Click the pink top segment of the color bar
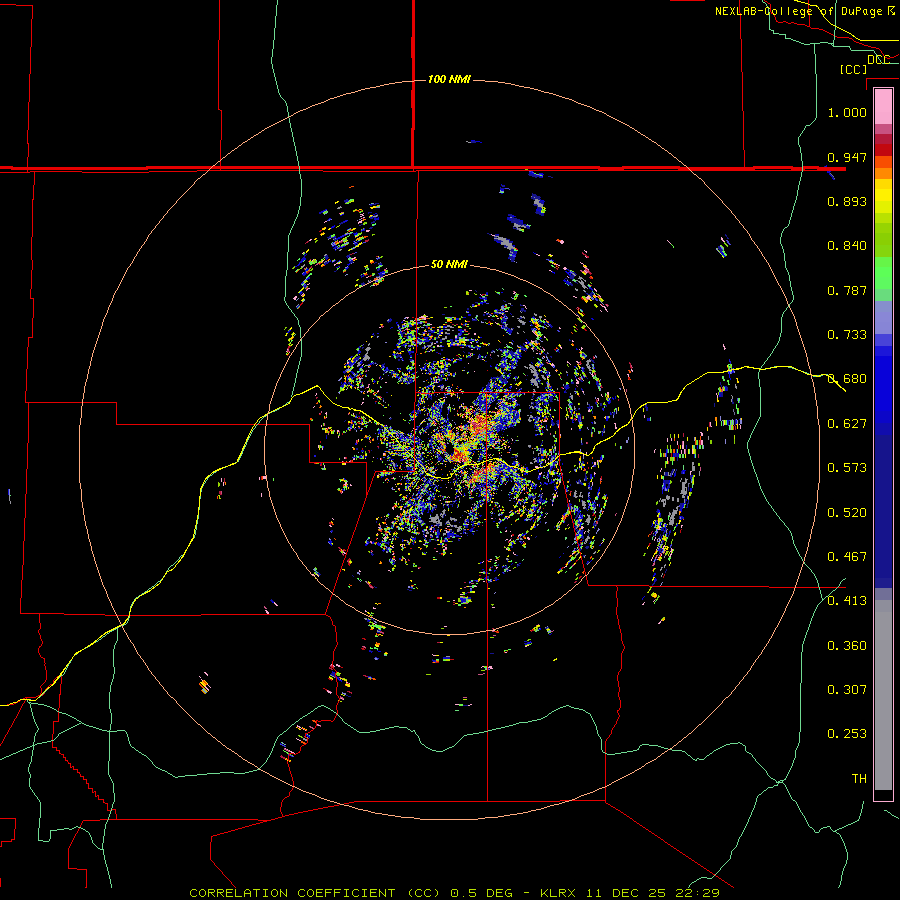The image size is (900, 900). [x=883, y=106]
